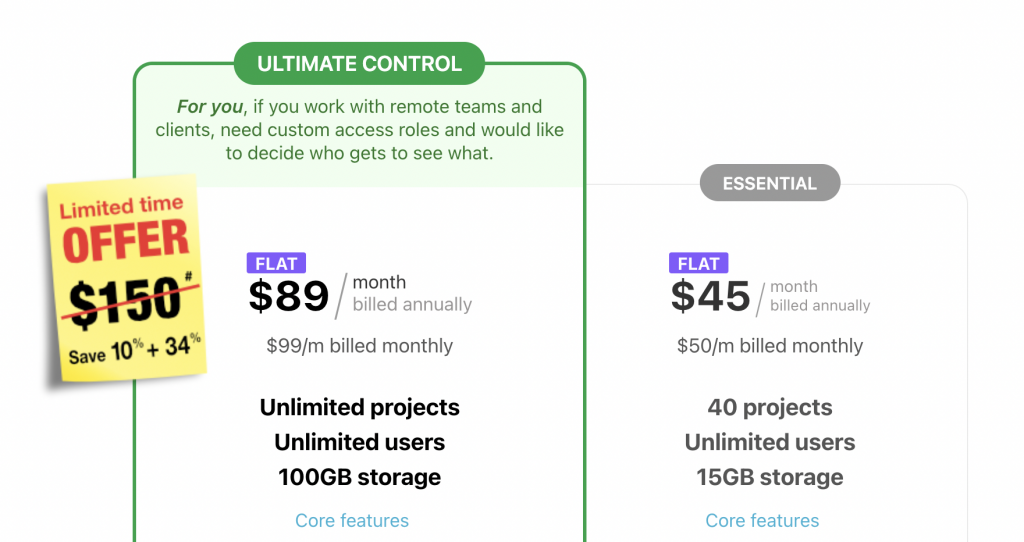This screenshot has width=1024, height=542.
Task: Click the $89 price figure
Action: (289, 296)
